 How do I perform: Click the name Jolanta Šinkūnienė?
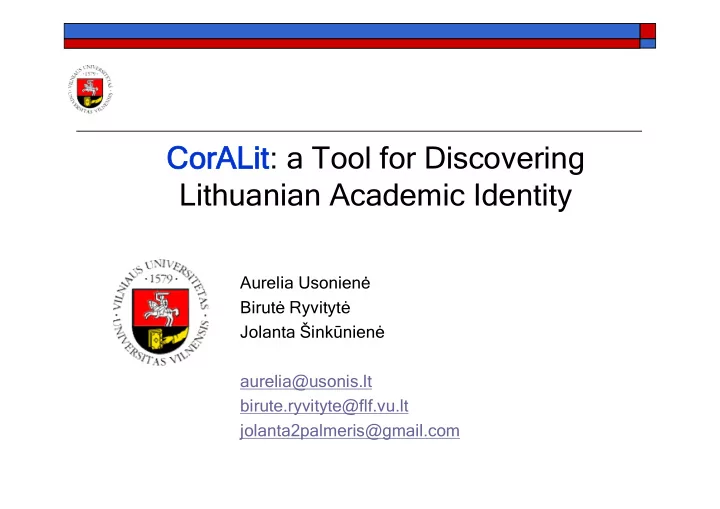(312, 332)
